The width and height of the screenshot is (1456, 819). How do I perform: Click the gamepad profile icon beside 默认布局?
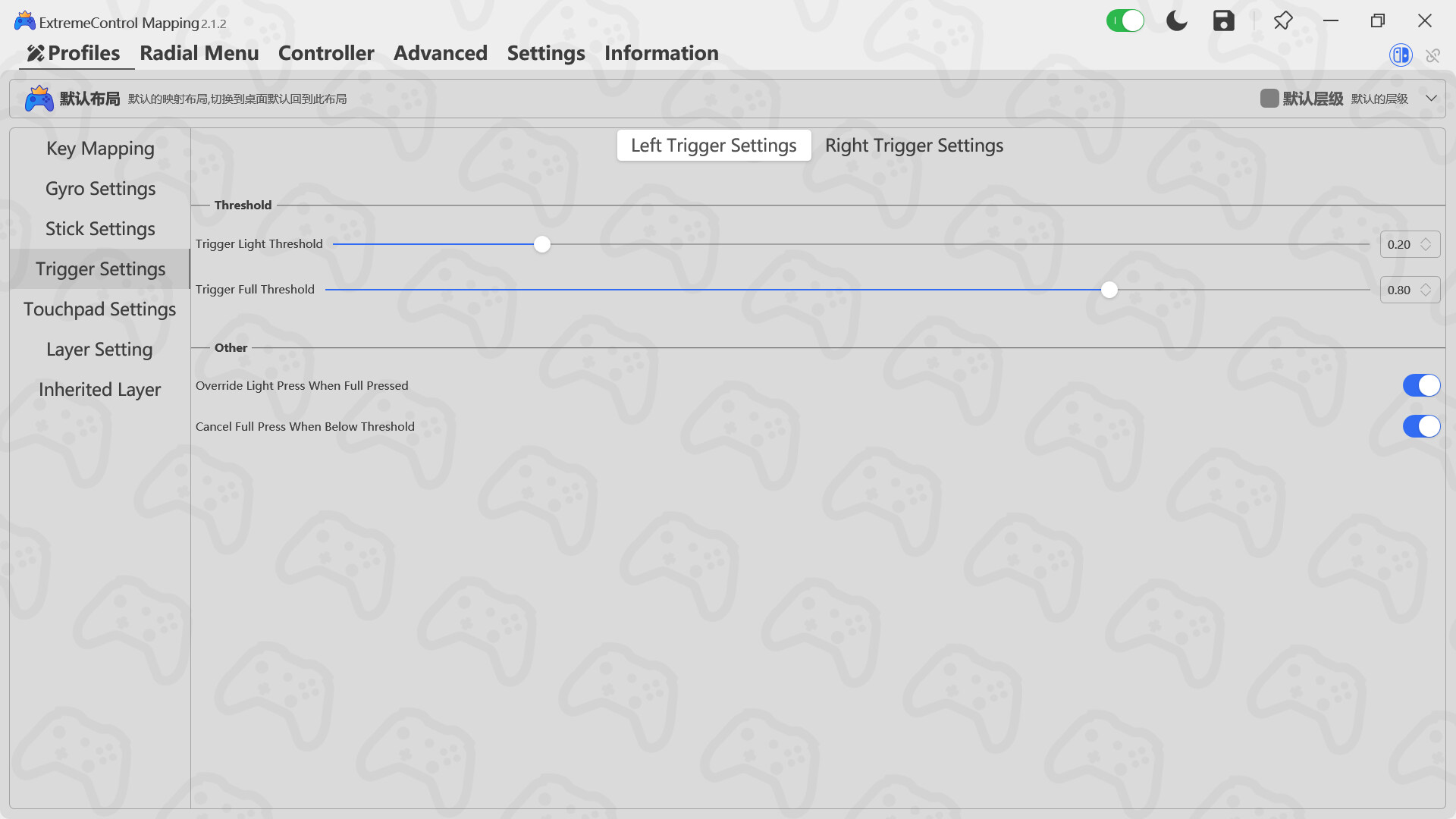pyautogui.click(x=39, y=98)
